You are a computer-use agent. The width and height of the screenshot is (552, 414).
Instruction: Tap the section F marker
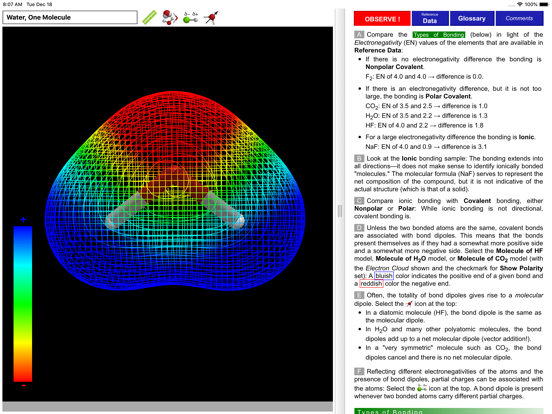[359, 371]
